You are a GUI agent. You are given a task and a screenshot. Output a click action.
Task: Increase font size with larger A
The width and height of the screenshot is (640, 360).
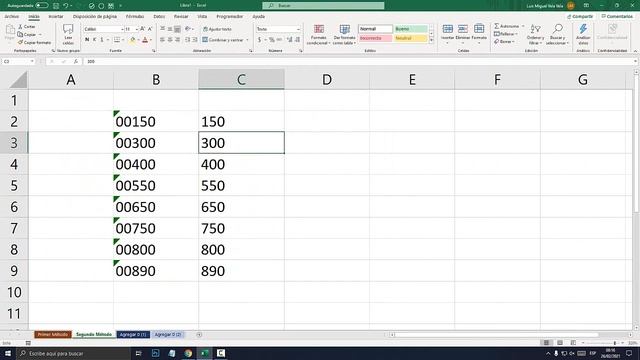pyautogui.click(x=142, y=29)
